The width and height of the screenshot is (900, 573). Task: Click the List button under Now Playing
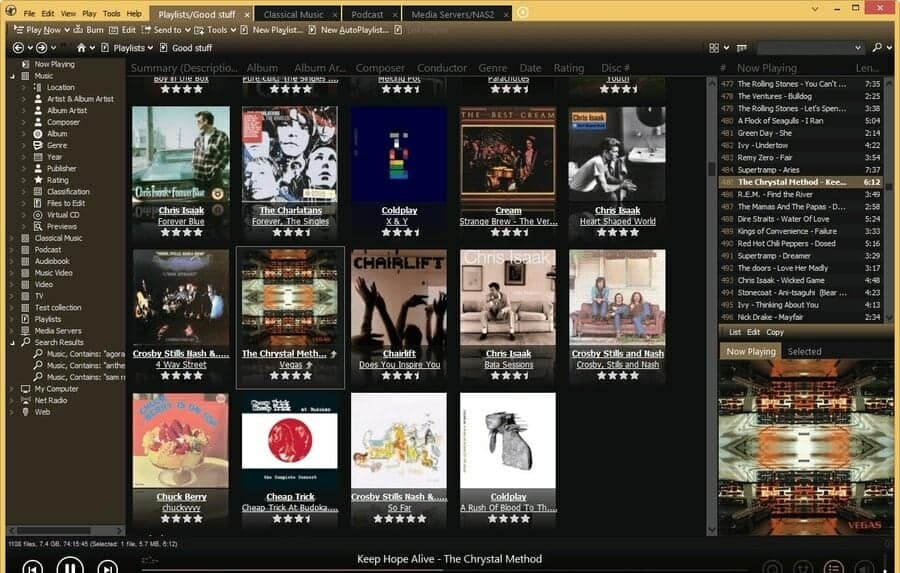pos(735,332)
